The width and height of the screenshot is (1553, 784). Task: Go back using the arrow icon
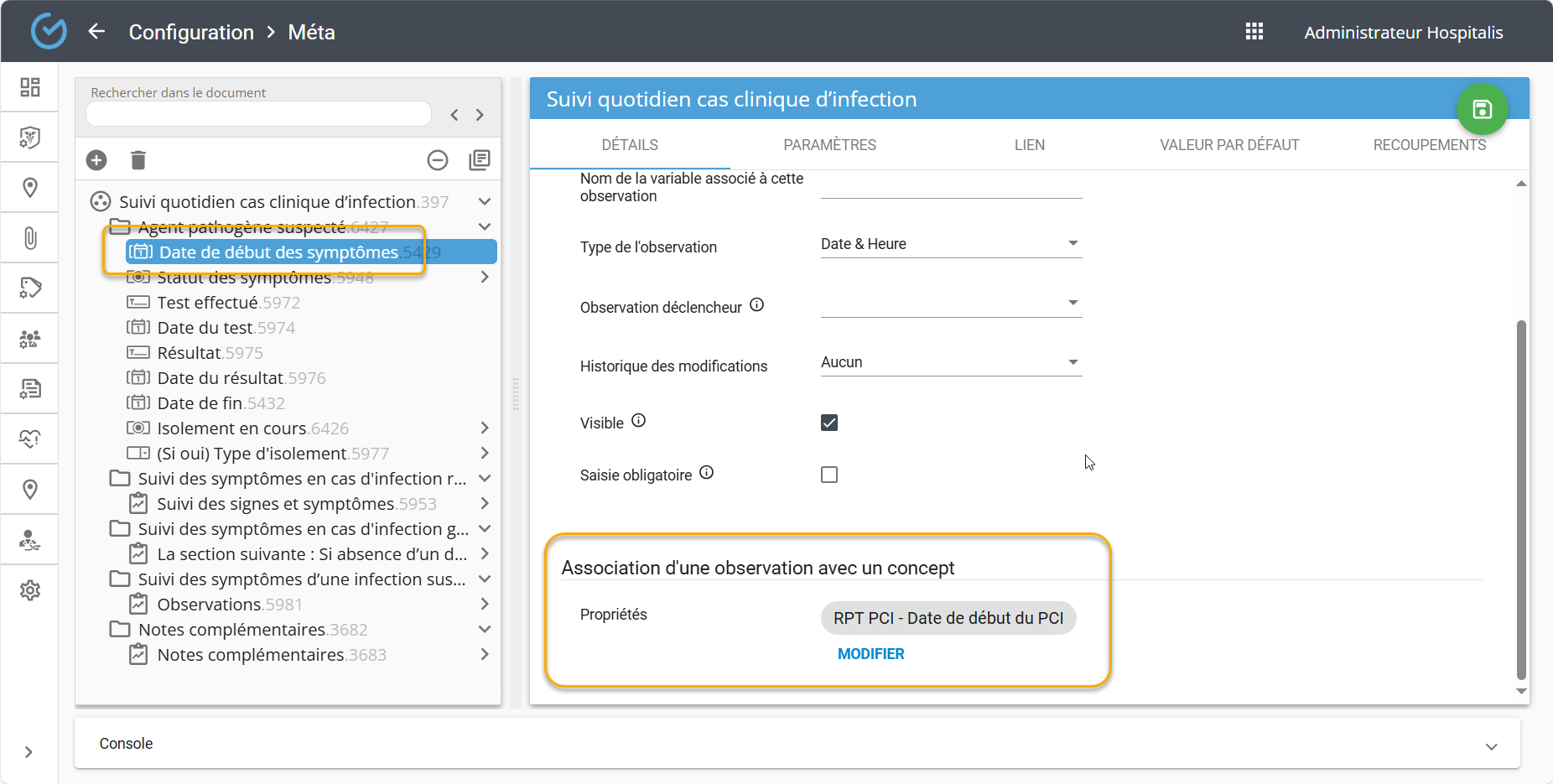pyautogui.click(x=96, y=32)
